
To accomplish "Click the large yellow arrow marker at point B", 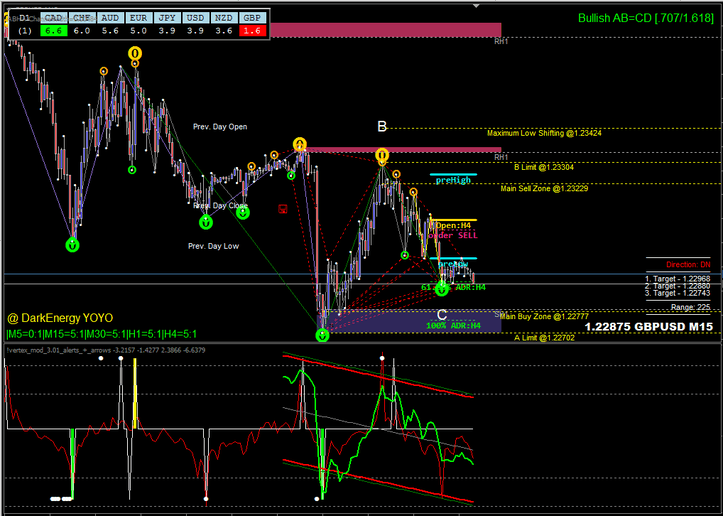I will click(x=382, y=156).
